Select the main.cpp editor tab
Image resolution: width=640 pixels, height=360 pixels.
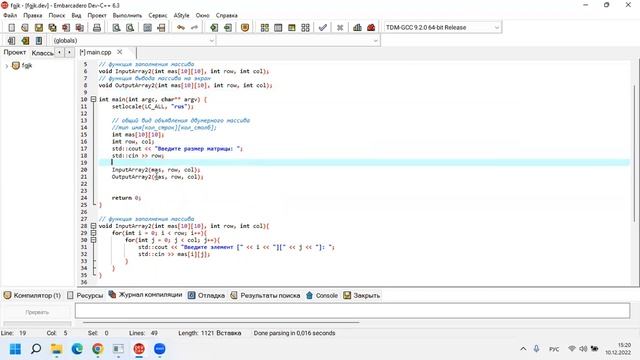pyautogui.click(x=96, y=52)
